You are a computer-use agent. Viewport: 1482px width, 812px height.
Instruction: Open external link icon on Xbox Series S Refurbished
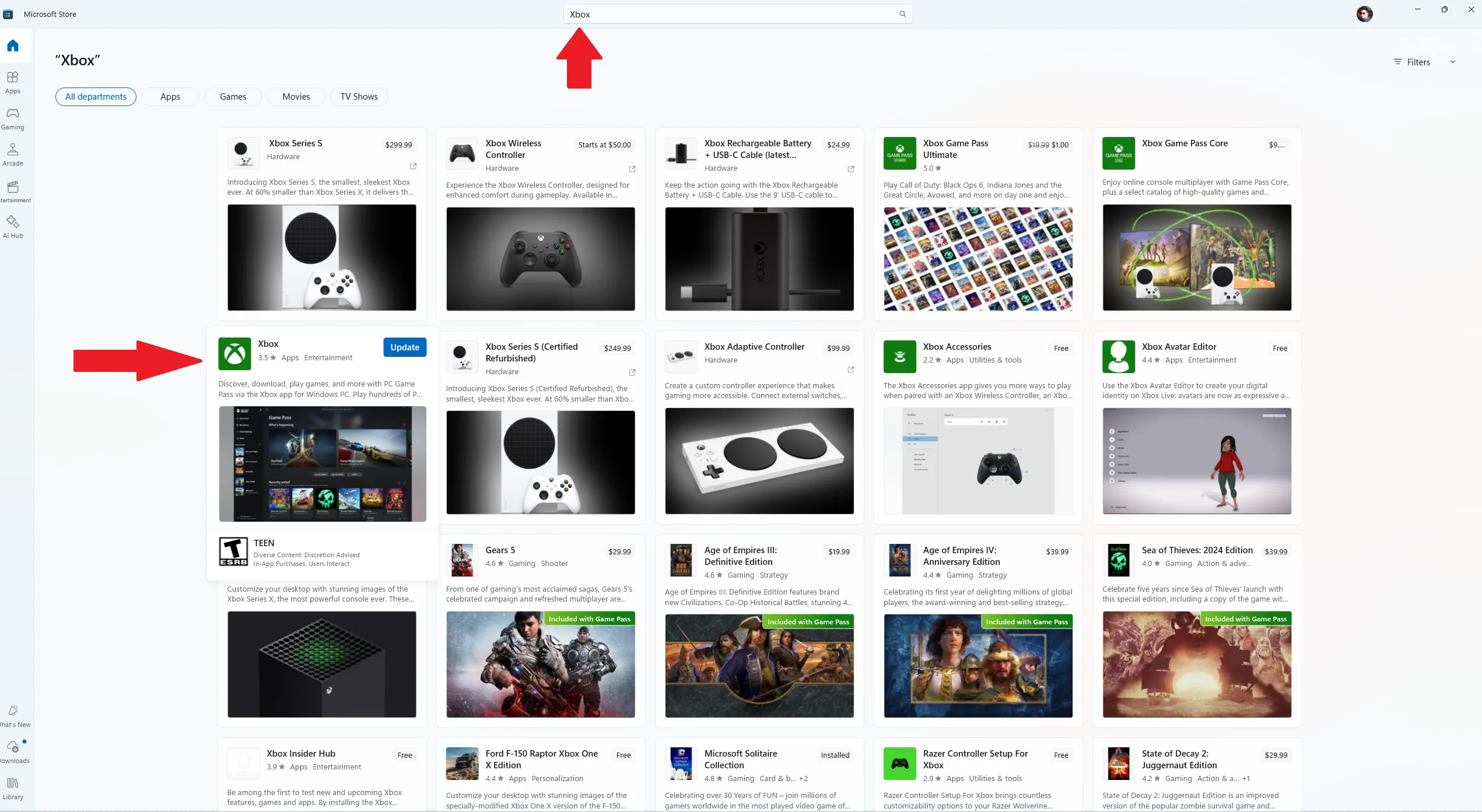[x=632, y=372]
